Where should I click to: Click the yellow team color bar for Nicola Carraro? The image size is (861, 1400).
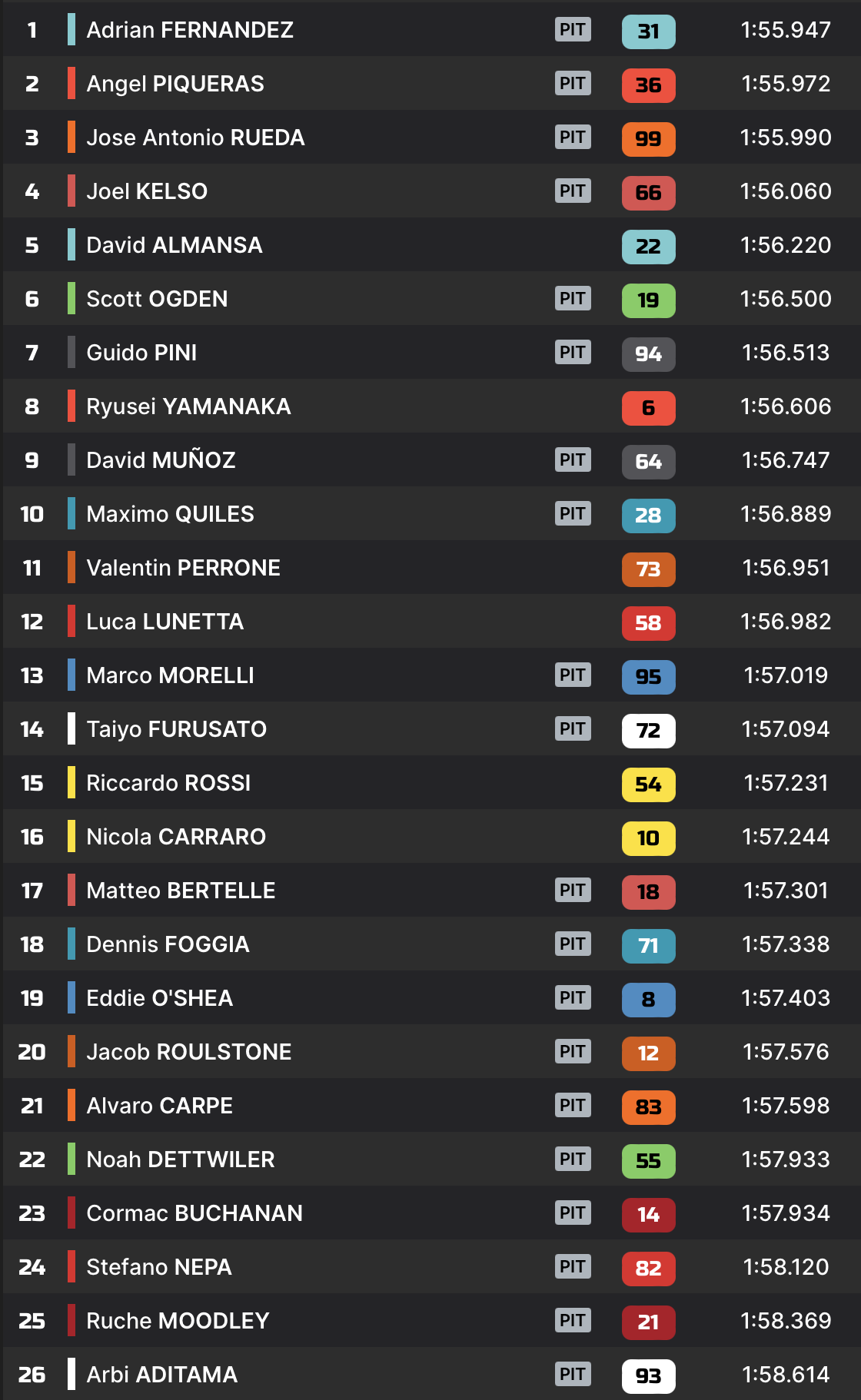pyautogui.click(x=71, y=837)
